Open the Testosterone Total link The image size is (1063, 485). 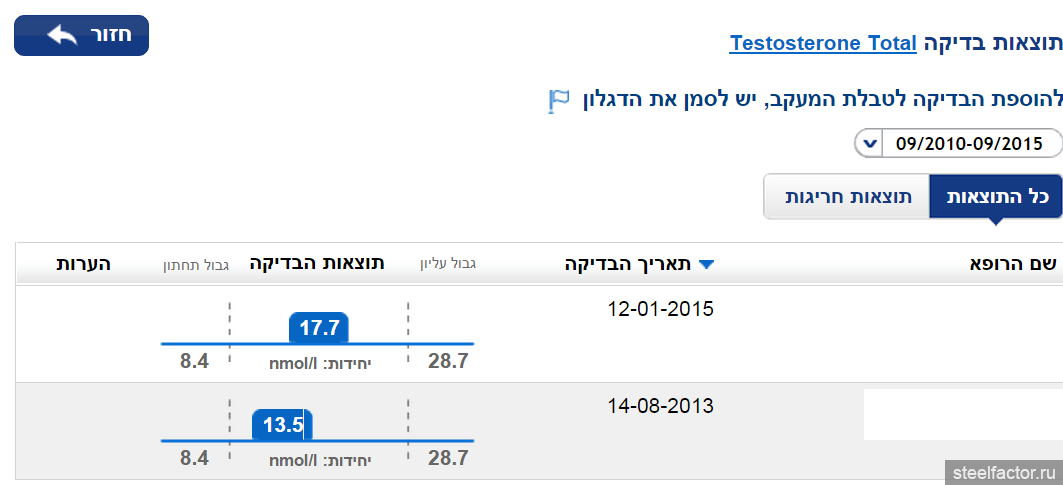[x=823, y=43]
